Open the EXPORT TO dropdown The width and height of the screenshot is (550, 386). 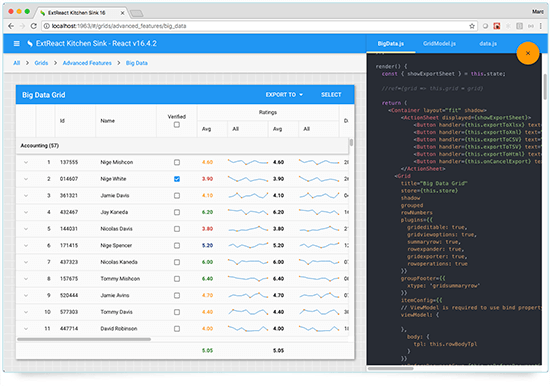(x=284, y=95)
